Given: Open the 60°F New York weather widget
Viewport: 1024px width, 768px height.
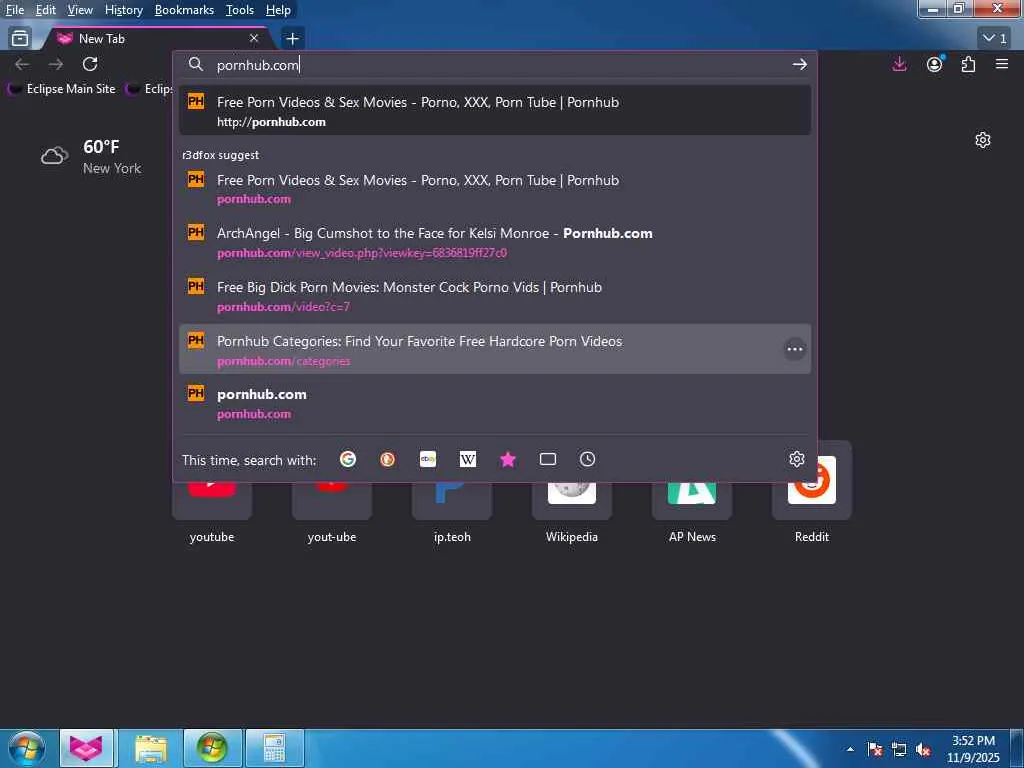Looking at the screenshot, I should pos(91,157).
